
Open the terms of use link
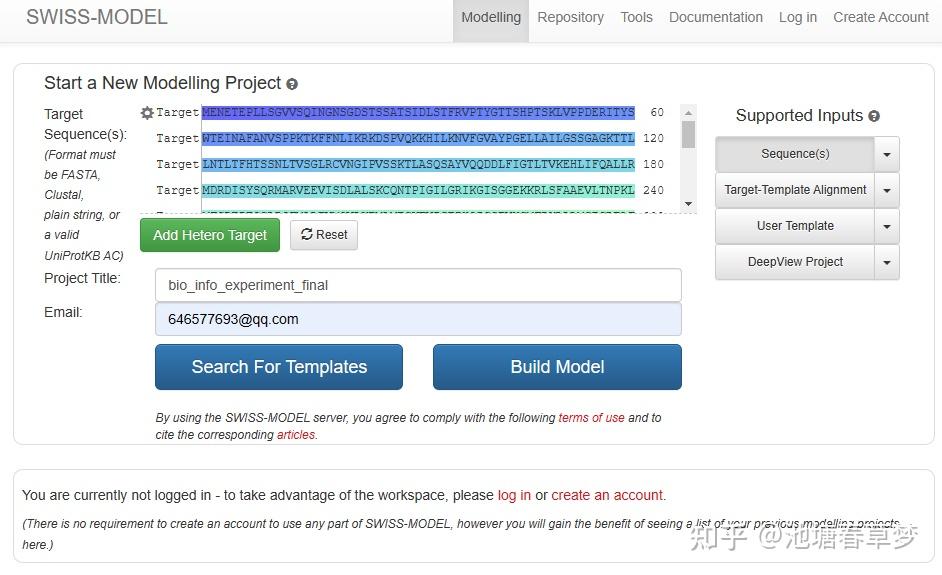point(591,418)
